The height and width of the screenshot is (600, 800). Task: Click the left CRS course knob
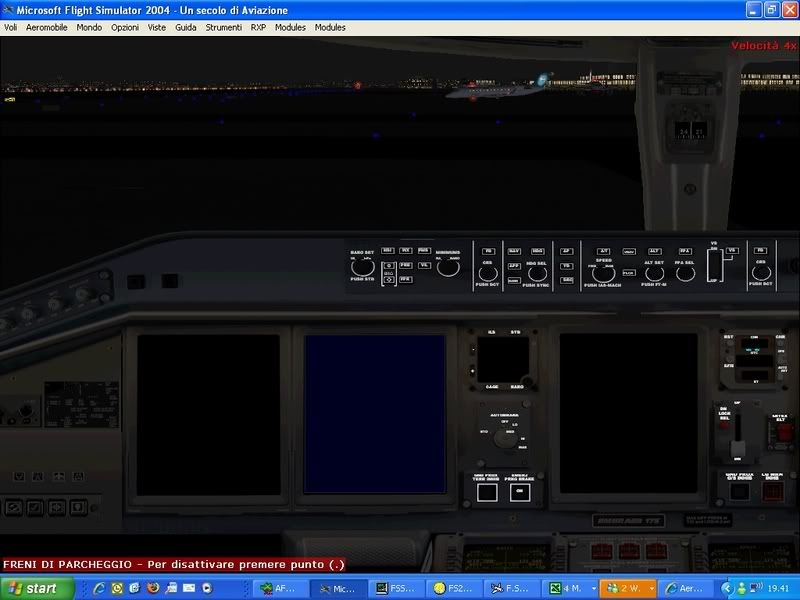(x=487, y=273)
